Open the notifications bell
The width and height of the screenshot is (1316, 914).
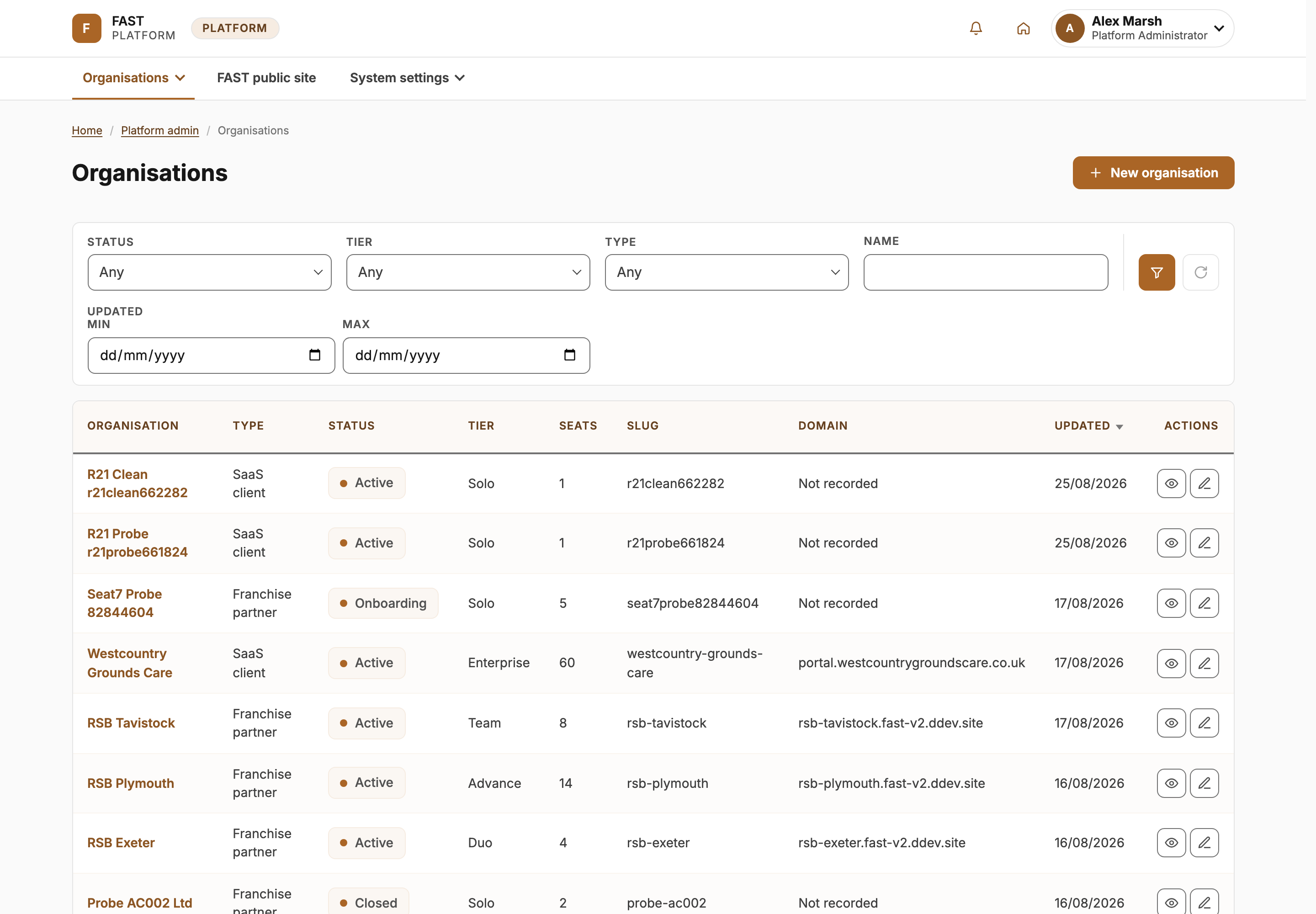[976, 28]
